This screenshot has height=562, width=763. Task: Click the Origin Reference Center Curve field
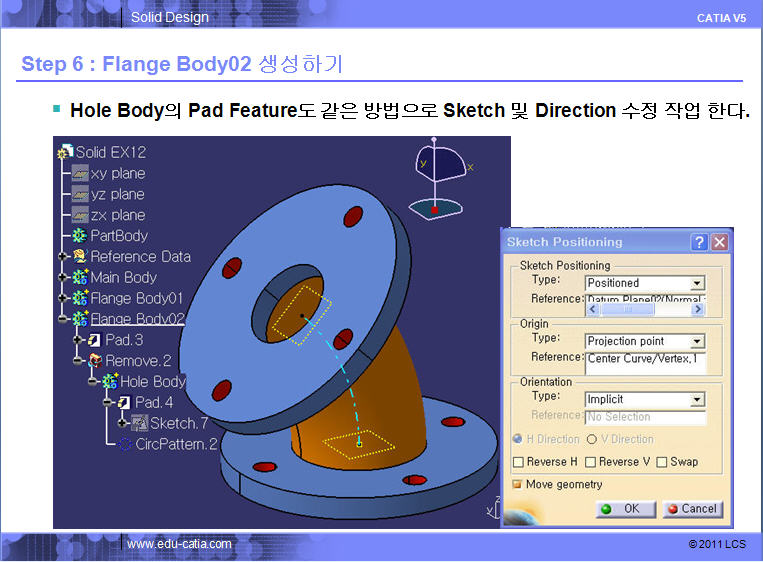[645, 357]
